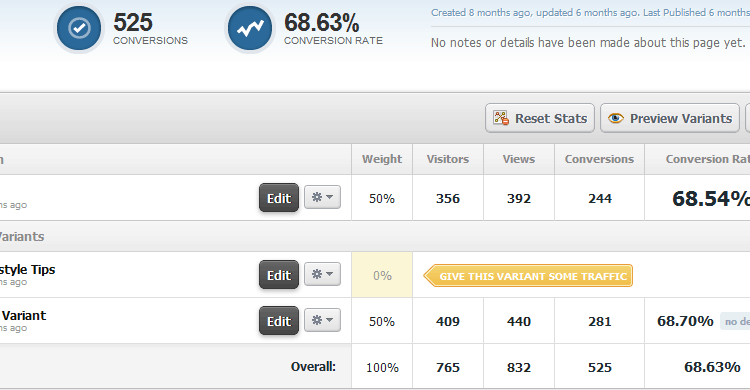The width and height of the screenshot is (750, 390).
Task: Click the 392 views value
Action: click(519, 199)
